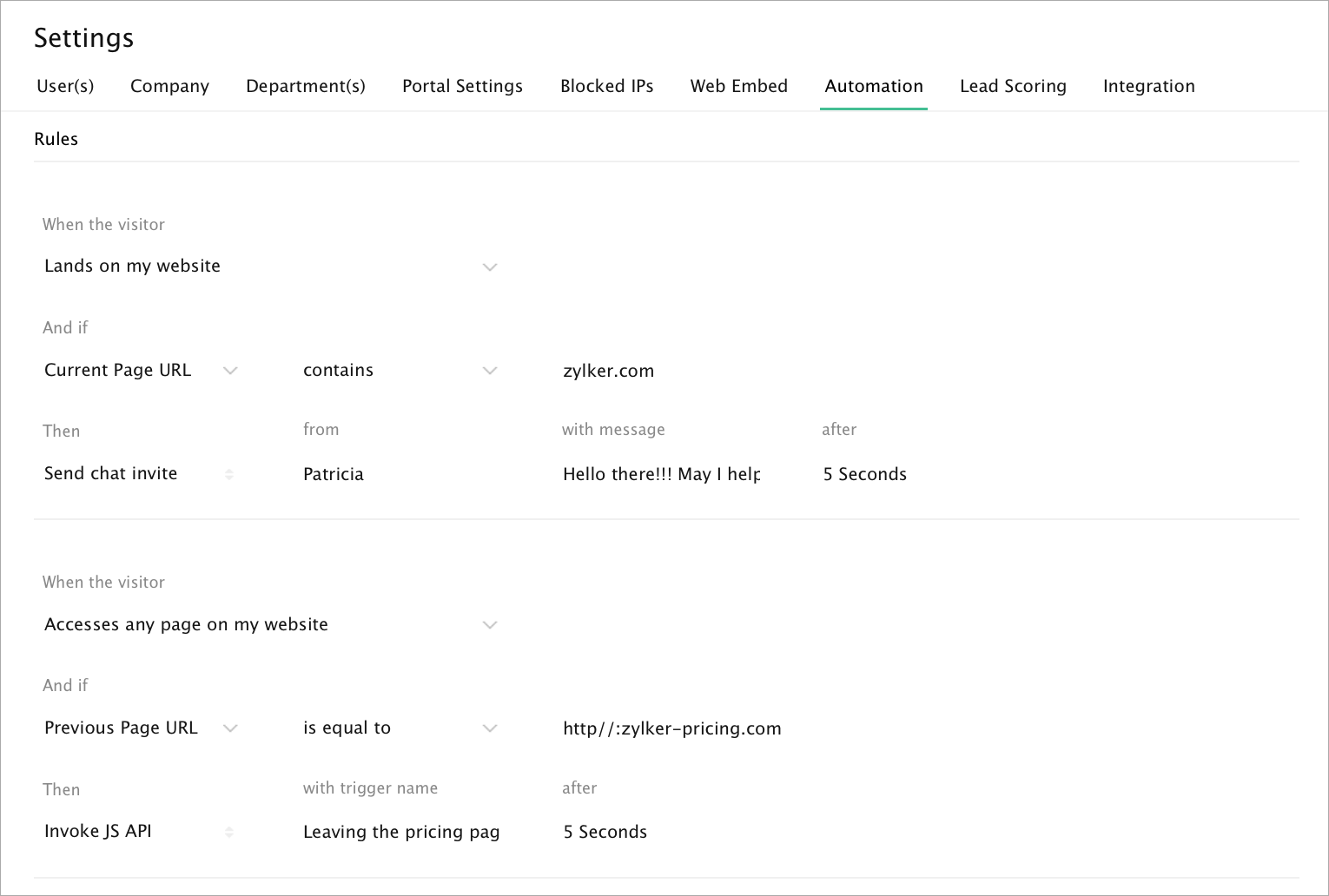The height and width of the screenshot is (896, 1329).
Task: Edit the 'Hello there!!!' message field
Action: click(x=661, y=474)
